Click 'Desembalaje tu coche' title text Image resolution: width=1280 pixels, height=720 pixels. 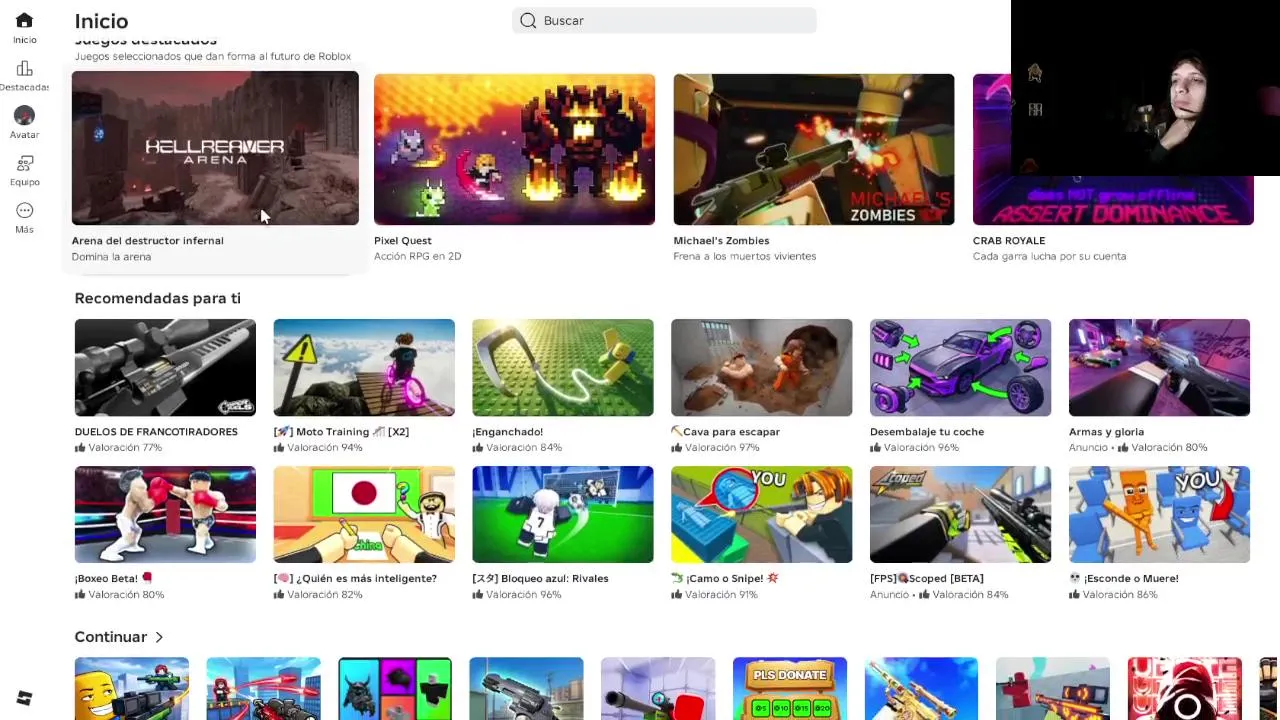click(x=927, y=431)
